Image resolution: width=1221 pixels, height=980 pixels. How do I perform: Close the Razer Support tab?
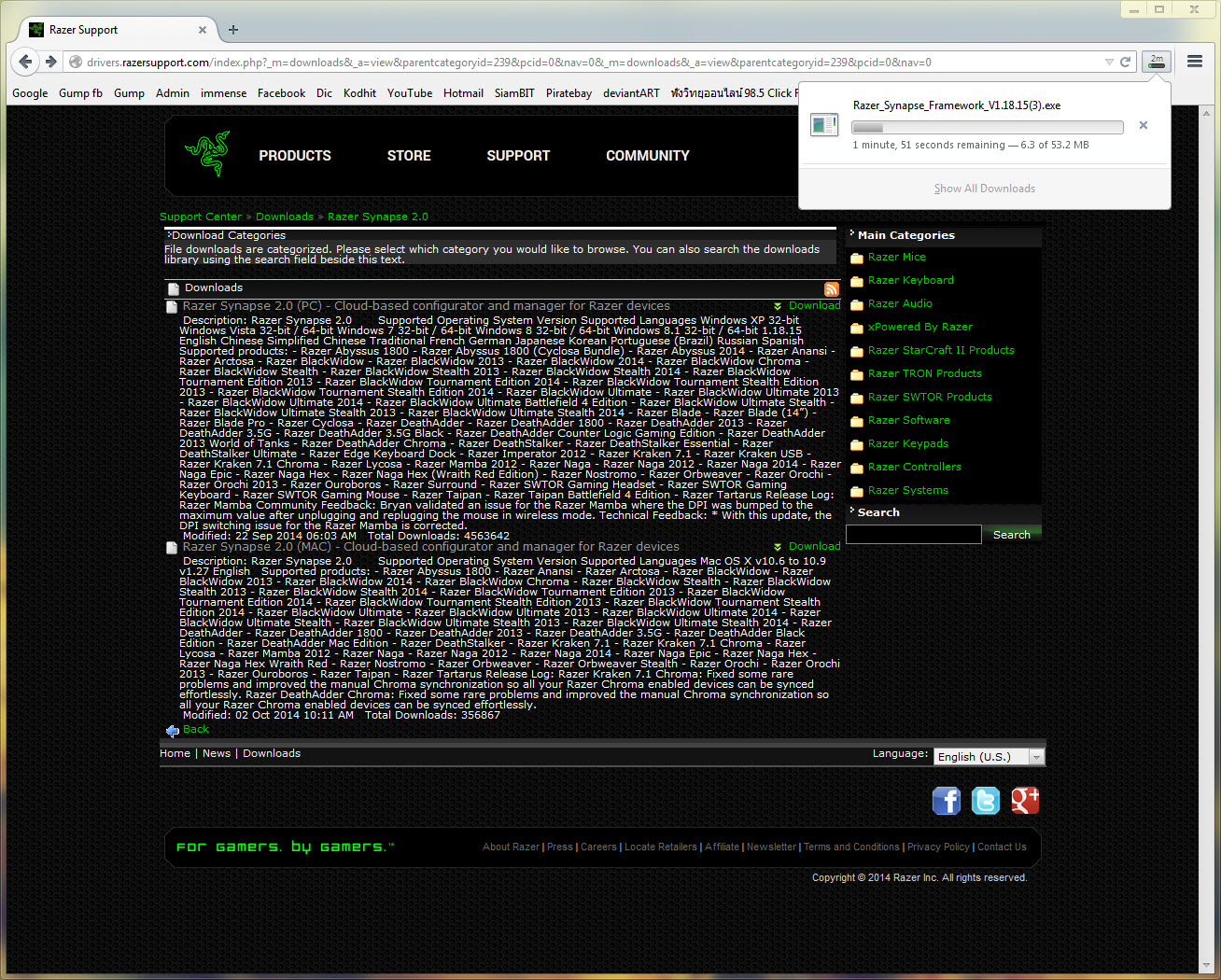point(203,30)
